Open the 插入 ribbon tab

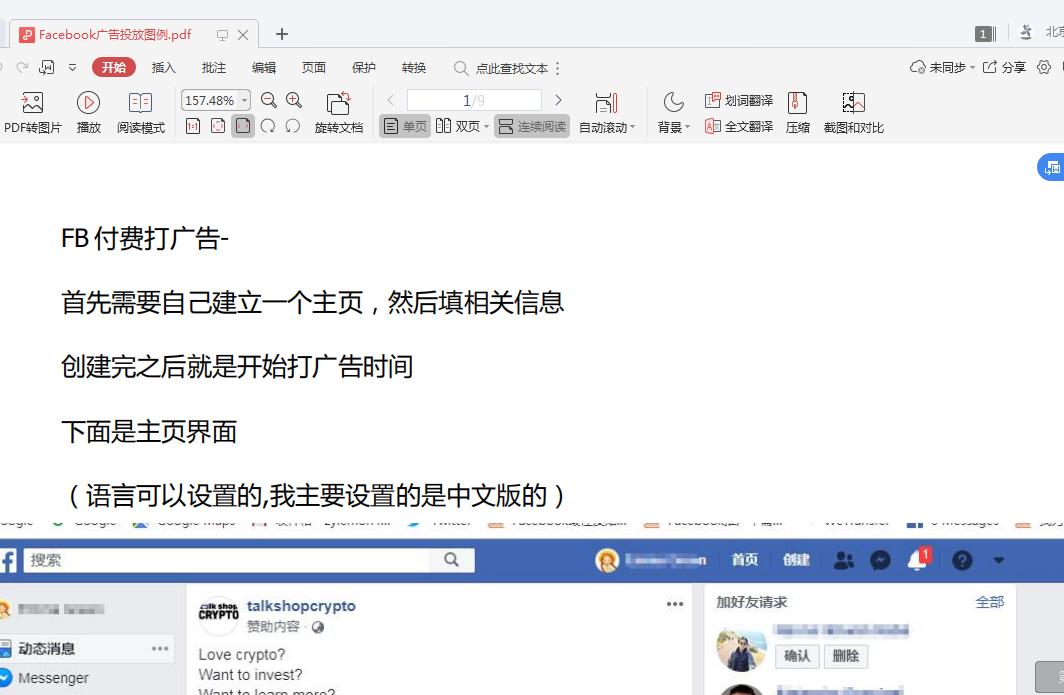pyautogui.click(x=164, y=67)
